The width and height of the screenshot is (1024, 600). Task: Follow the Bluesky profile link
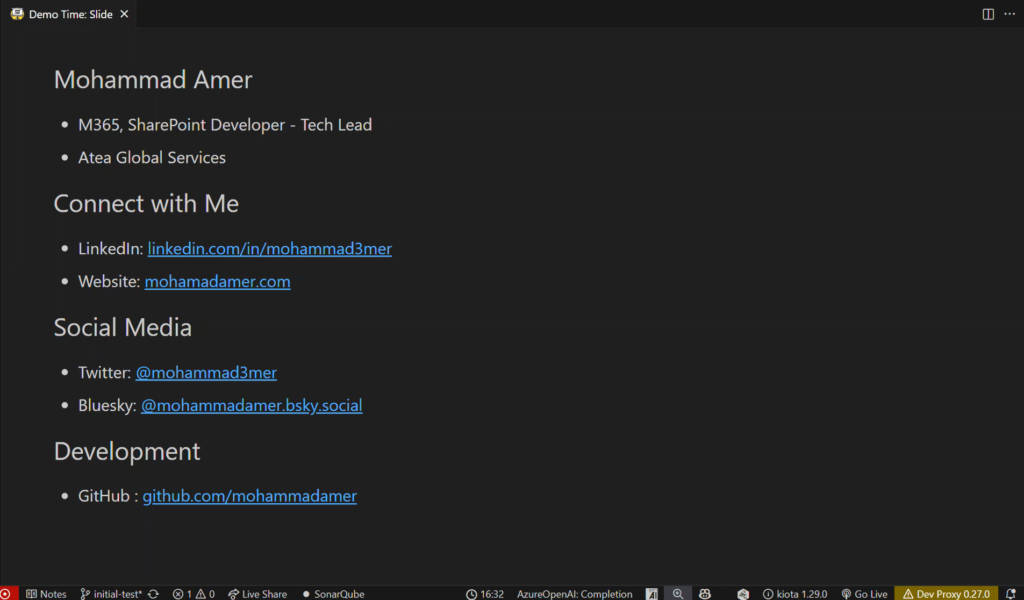pos(251,406)
